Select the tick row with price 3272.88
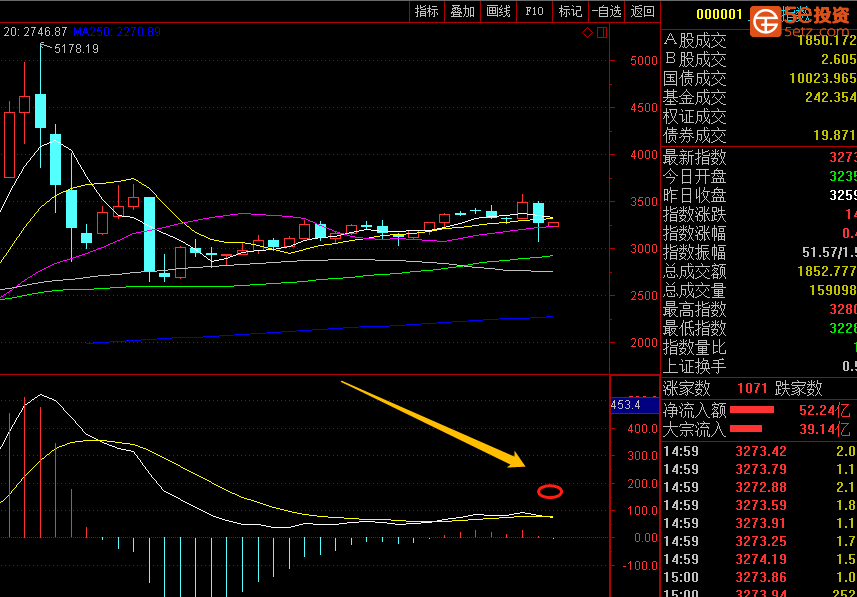 point(759,487)
